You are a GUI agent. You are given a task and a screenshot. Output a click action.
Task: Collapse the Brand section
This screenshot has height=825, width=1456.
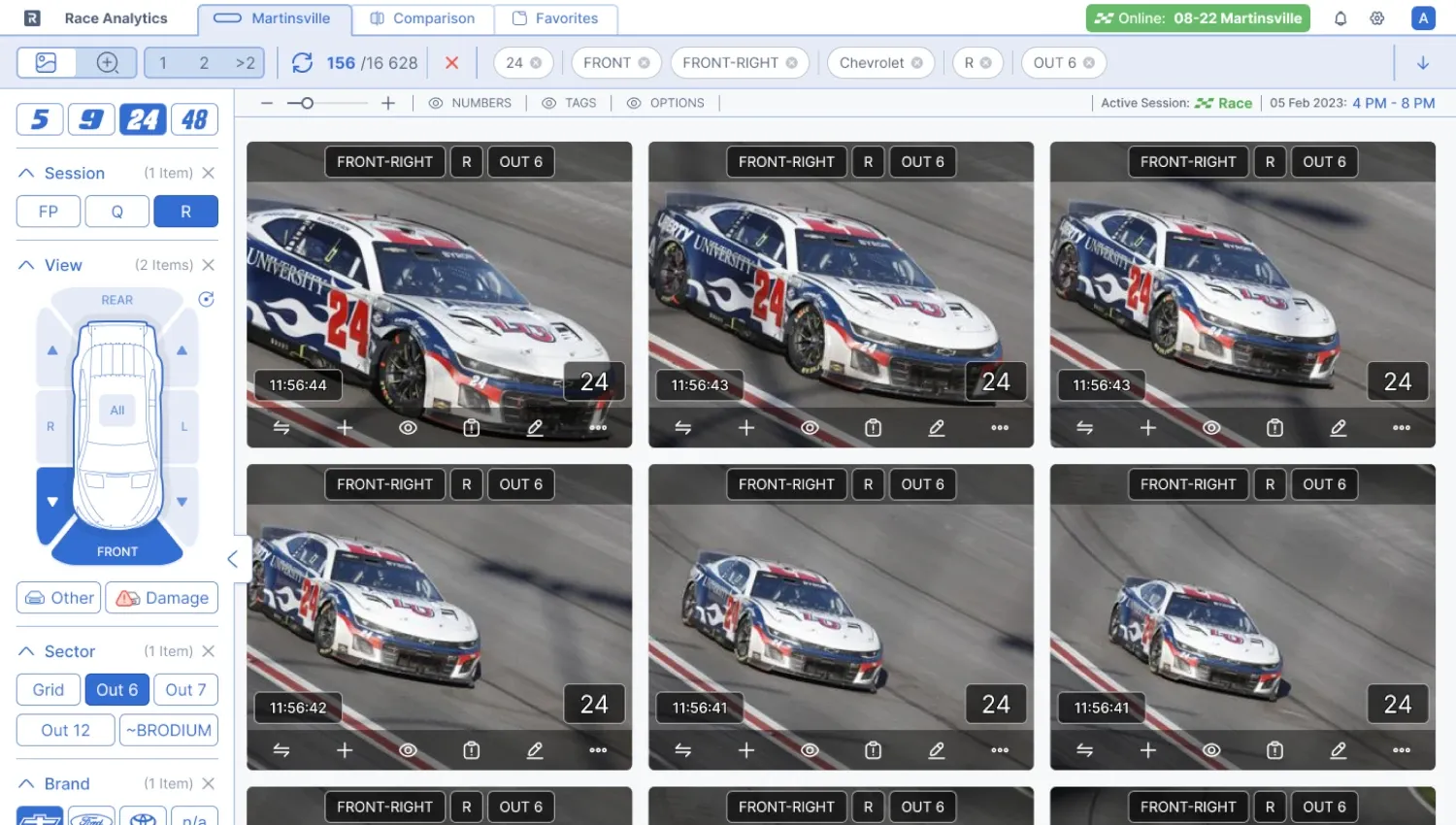coord(26,783)
